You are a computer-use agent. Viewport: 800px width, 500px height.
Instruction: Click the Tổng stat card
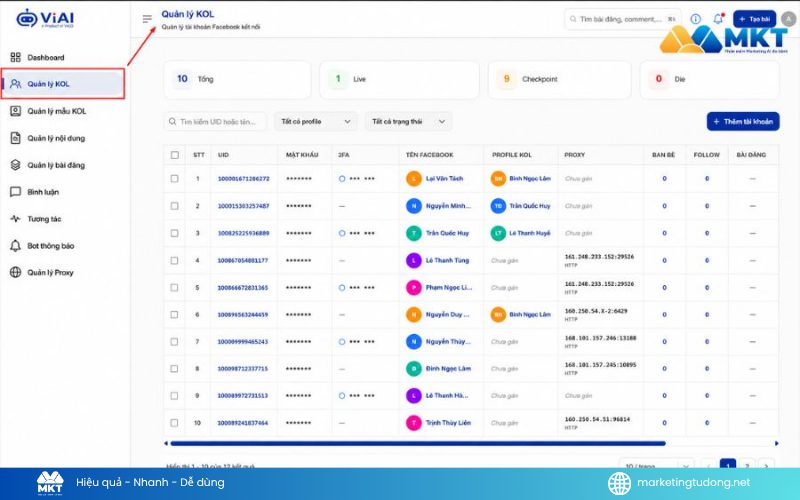pos(237,79)
